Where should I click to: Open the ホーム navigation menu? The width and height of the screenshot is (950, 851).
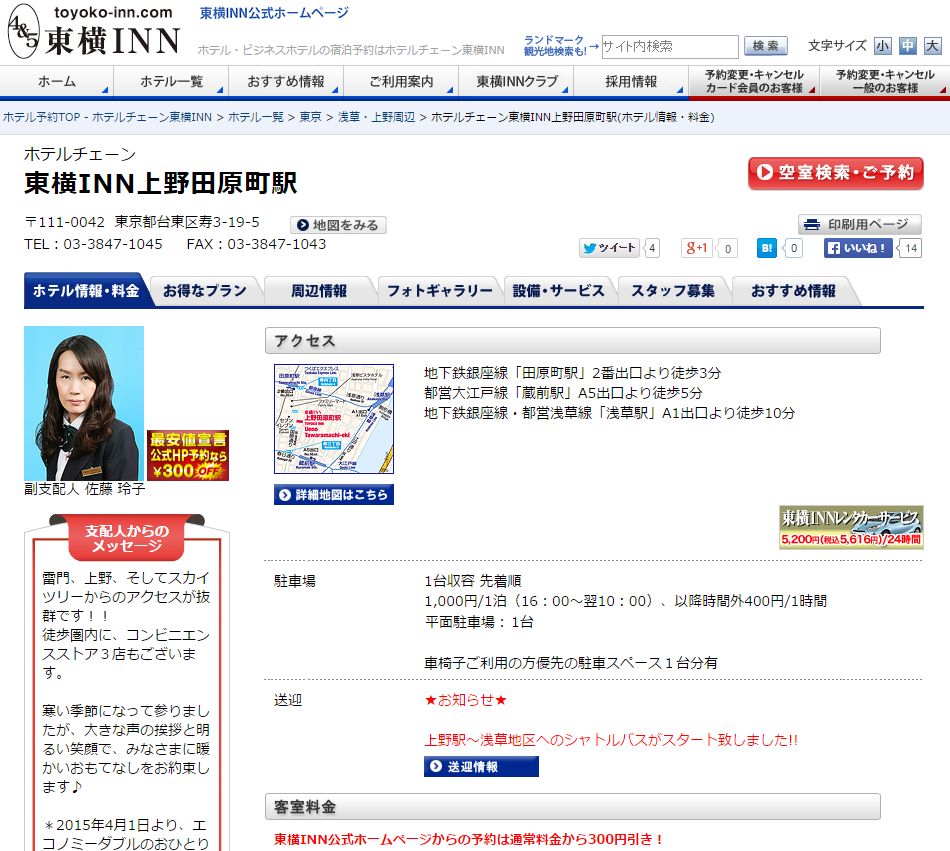click(x=57, y=82)
